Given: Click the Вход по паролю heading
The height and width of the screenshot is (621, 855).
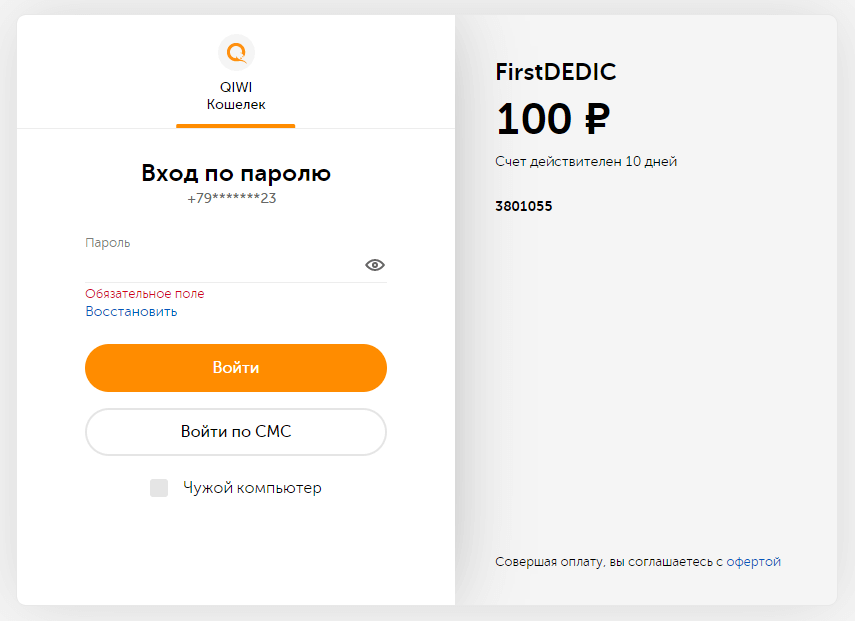Looking at the screenshot, I should pyautogui.click(x=236, y=173).
